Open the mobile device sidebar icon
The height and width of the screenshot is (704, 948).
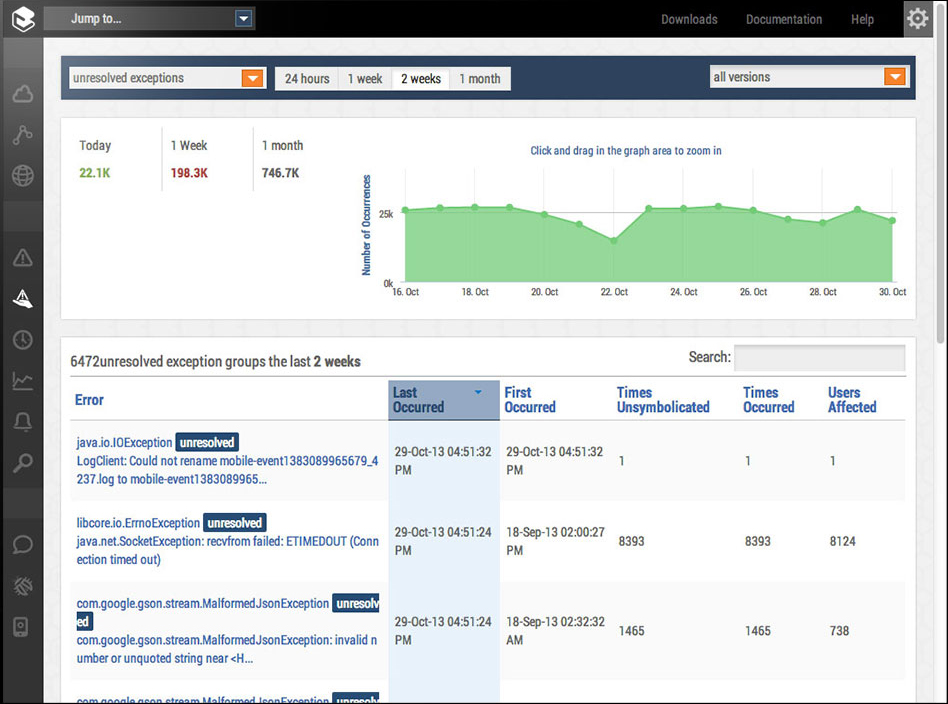[x=21, y=627]
